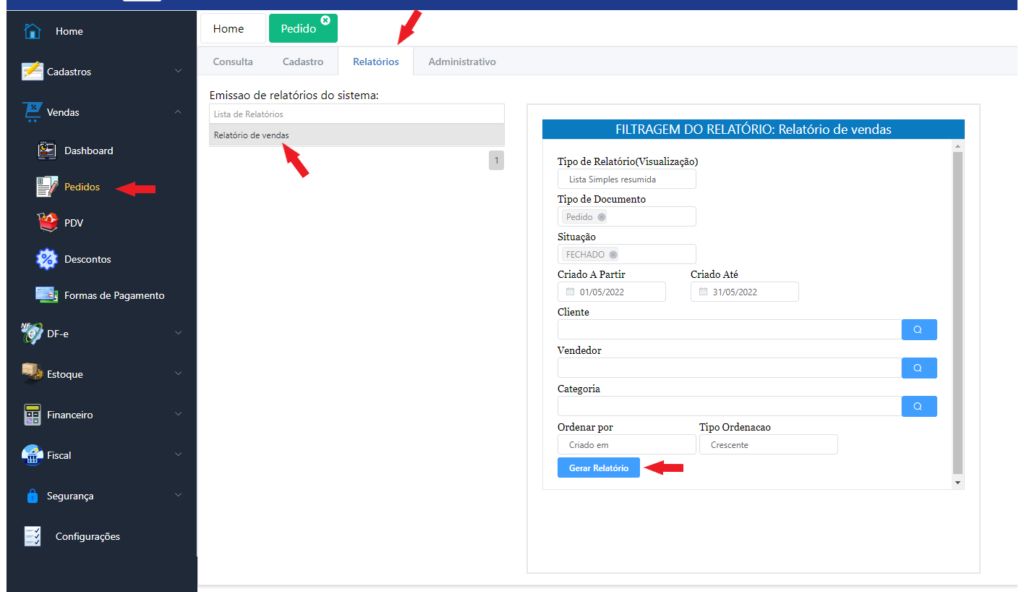The image size is (1024, 592).
Task: Expand the Financeiro sidebar section
Action: click(x=100, y=414)
